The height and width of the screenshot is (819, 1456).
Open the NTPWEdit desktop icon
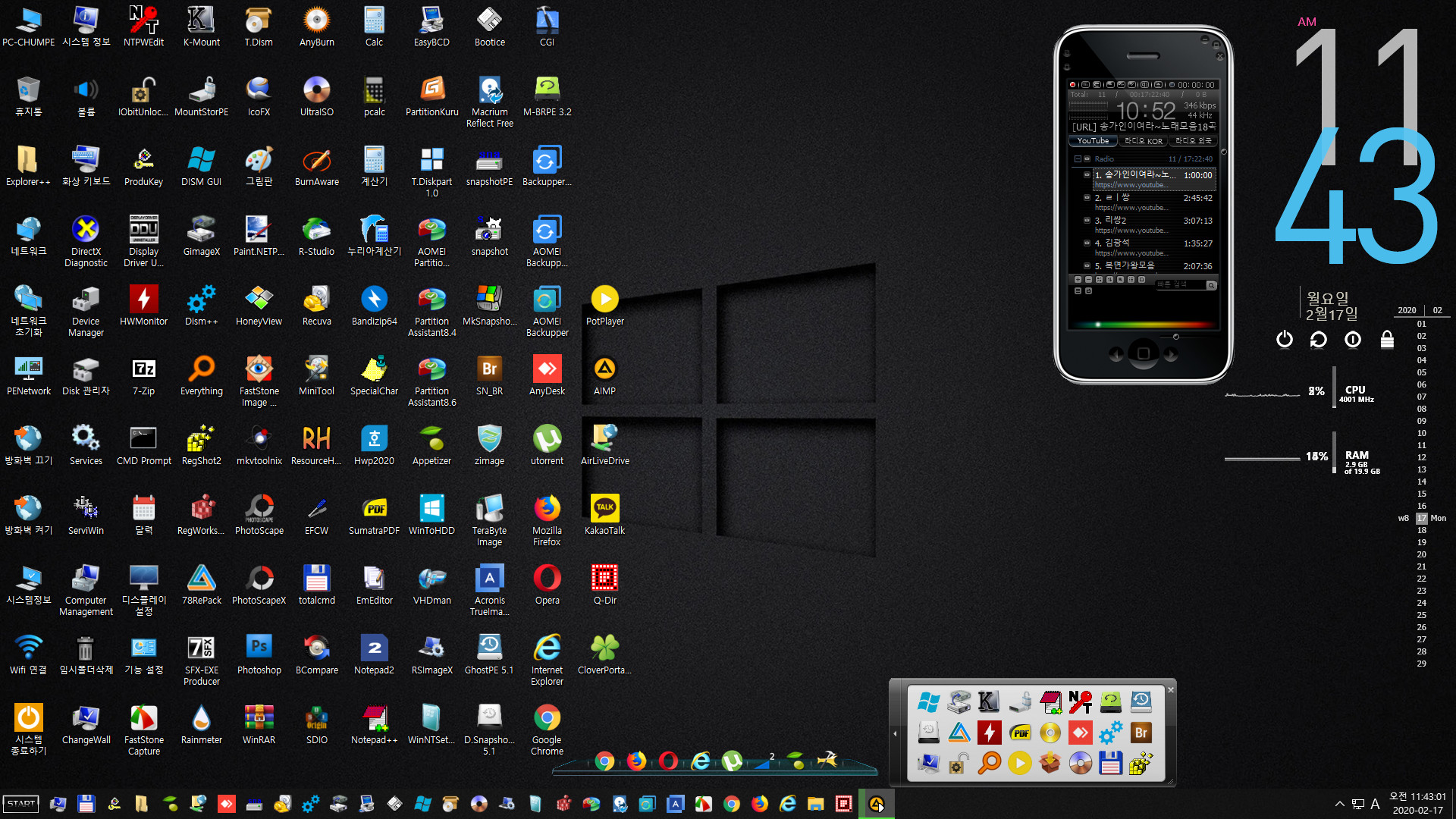pyautogui.click(x=143, y=27)
